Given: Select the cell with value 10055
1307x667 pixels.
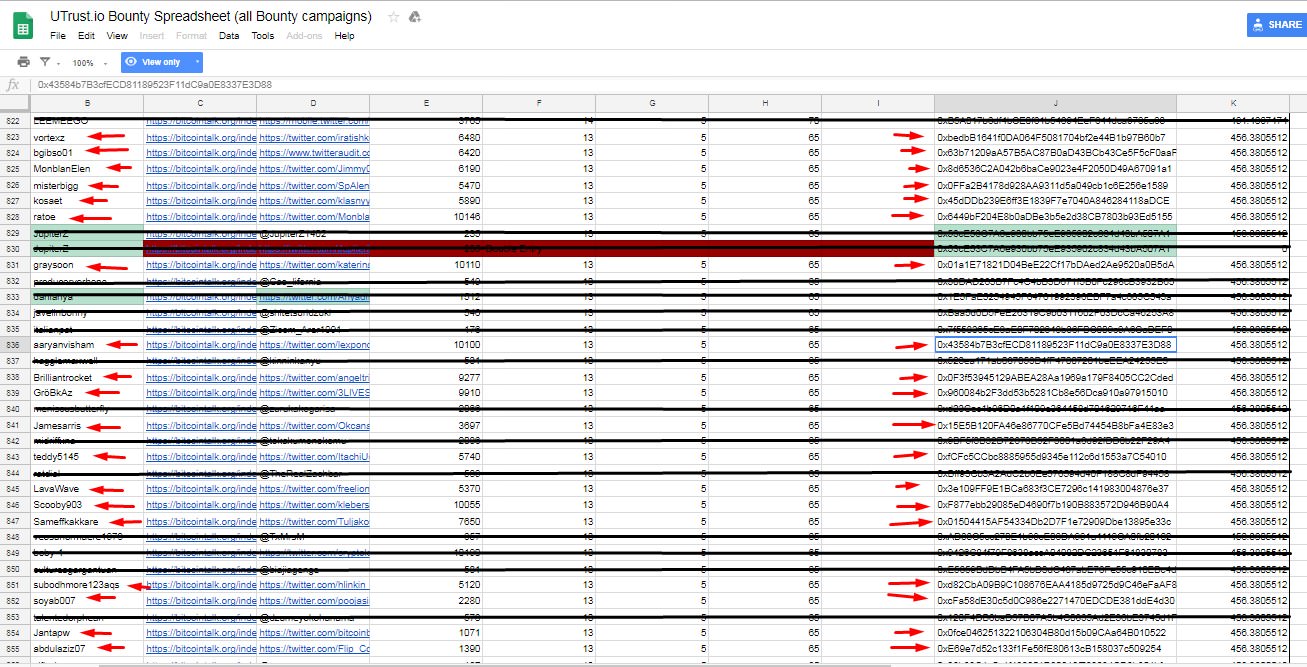Looking at the screenshot, I should coord(426,505).
